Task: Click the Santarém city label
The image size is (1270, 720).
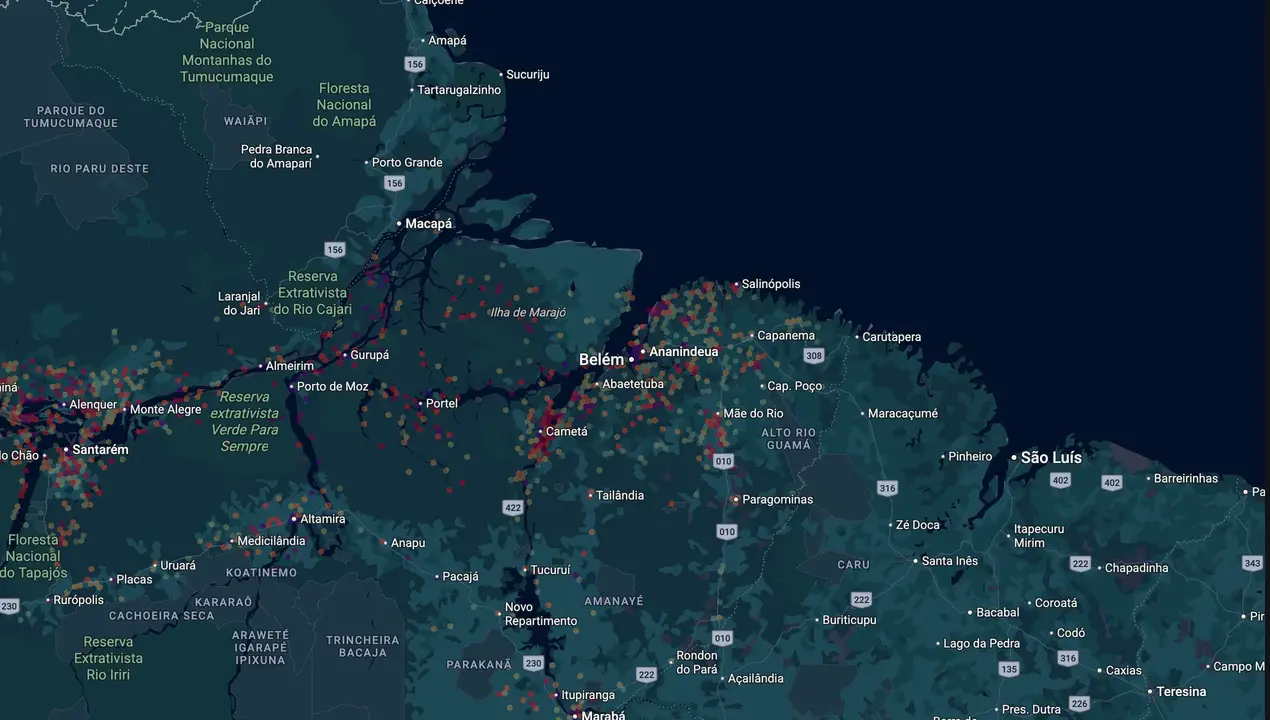Action: (x=100, y=450)
